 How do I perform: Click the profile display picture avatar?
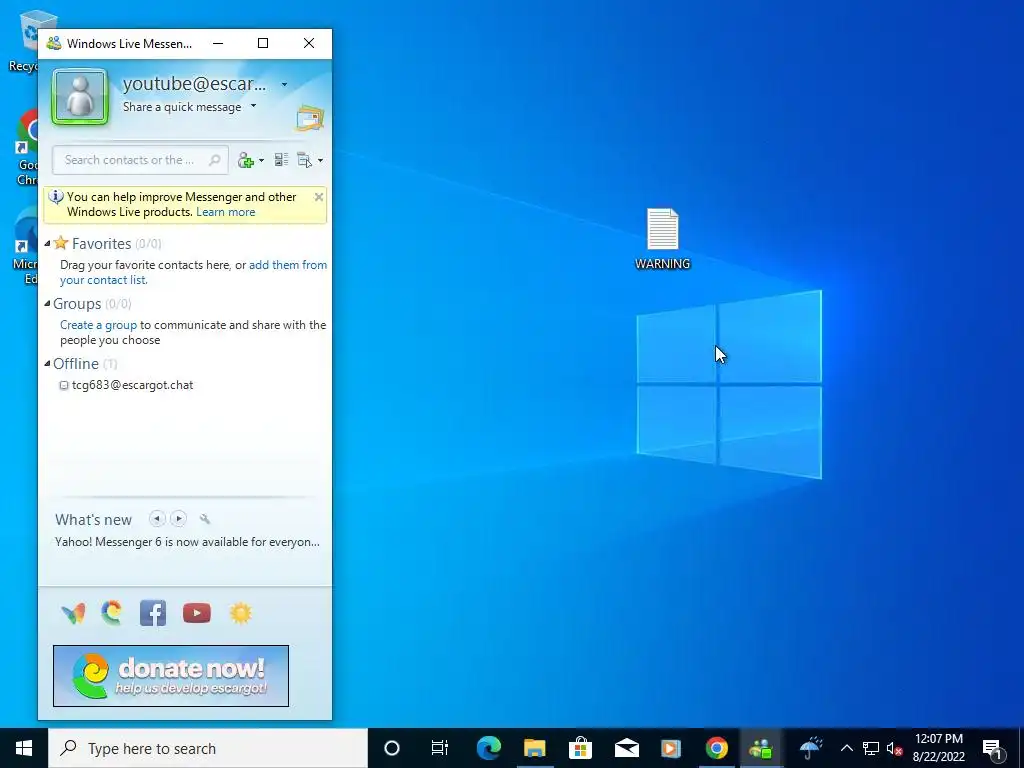click(80, 97)
